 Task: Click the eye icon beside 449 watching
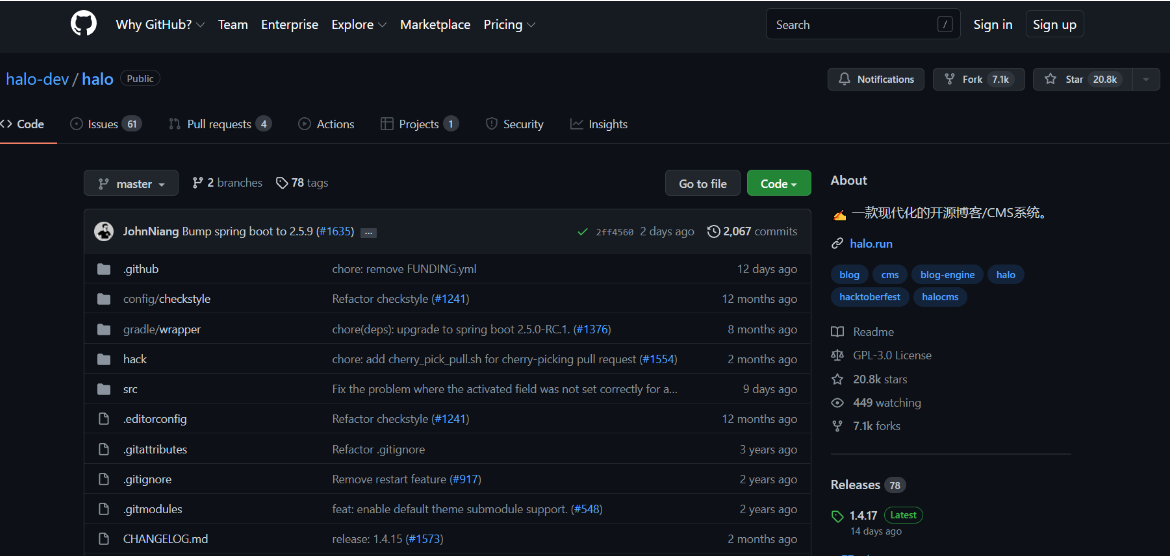click(x=837, y=403)
